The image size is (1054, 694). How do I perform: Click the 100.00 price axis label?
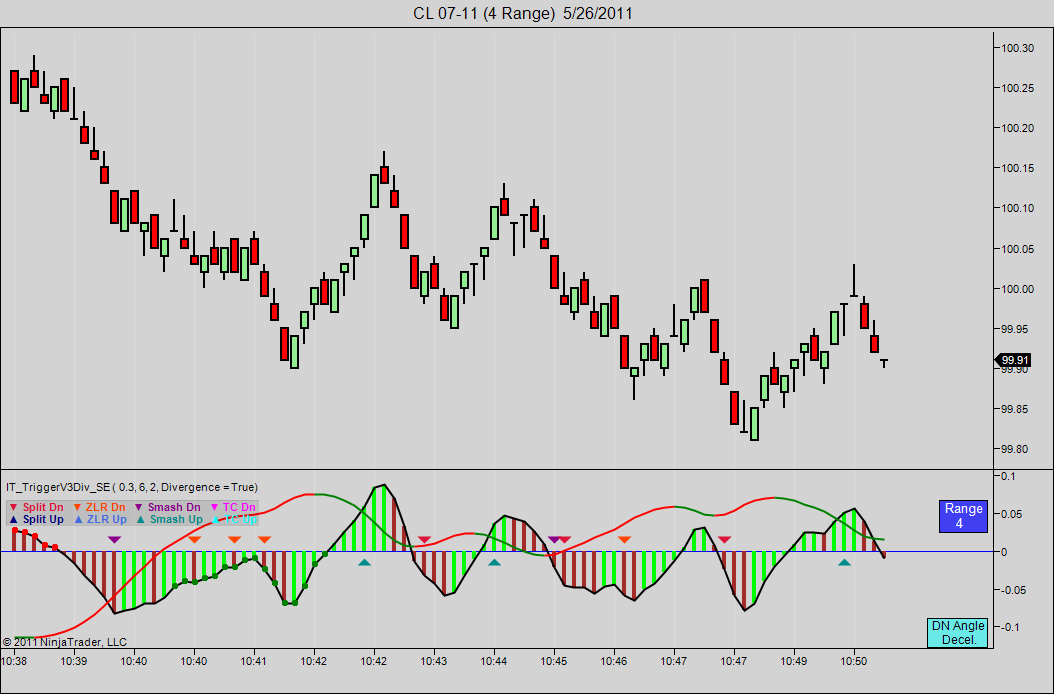pos(1018,289)
